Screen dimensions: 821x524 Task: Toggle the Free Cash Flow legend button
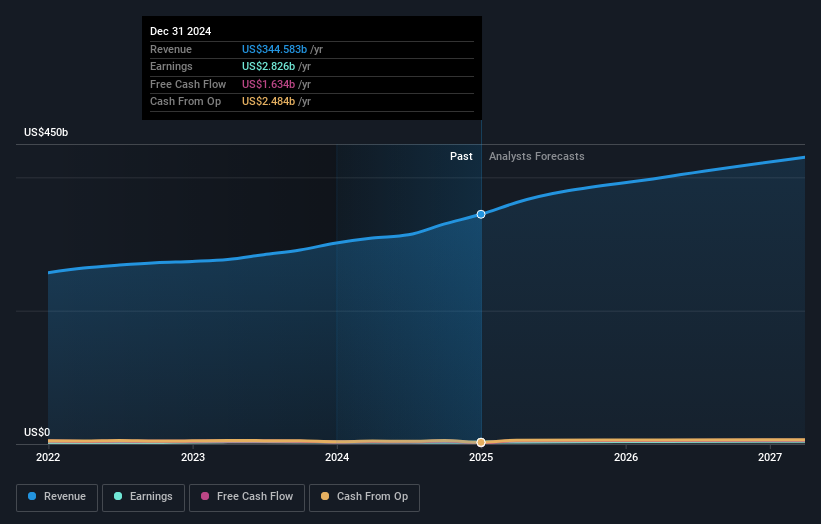click(x=247, y=497)
